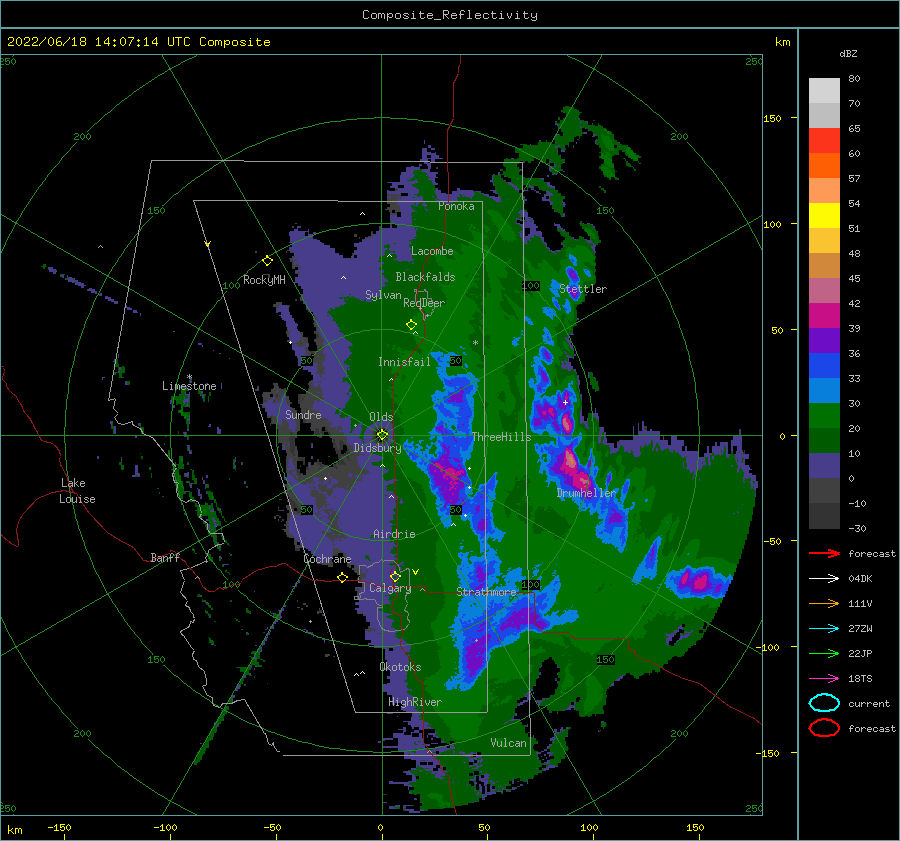Click the Lacombe label
The image size is (900, 841).
[432, 251]
